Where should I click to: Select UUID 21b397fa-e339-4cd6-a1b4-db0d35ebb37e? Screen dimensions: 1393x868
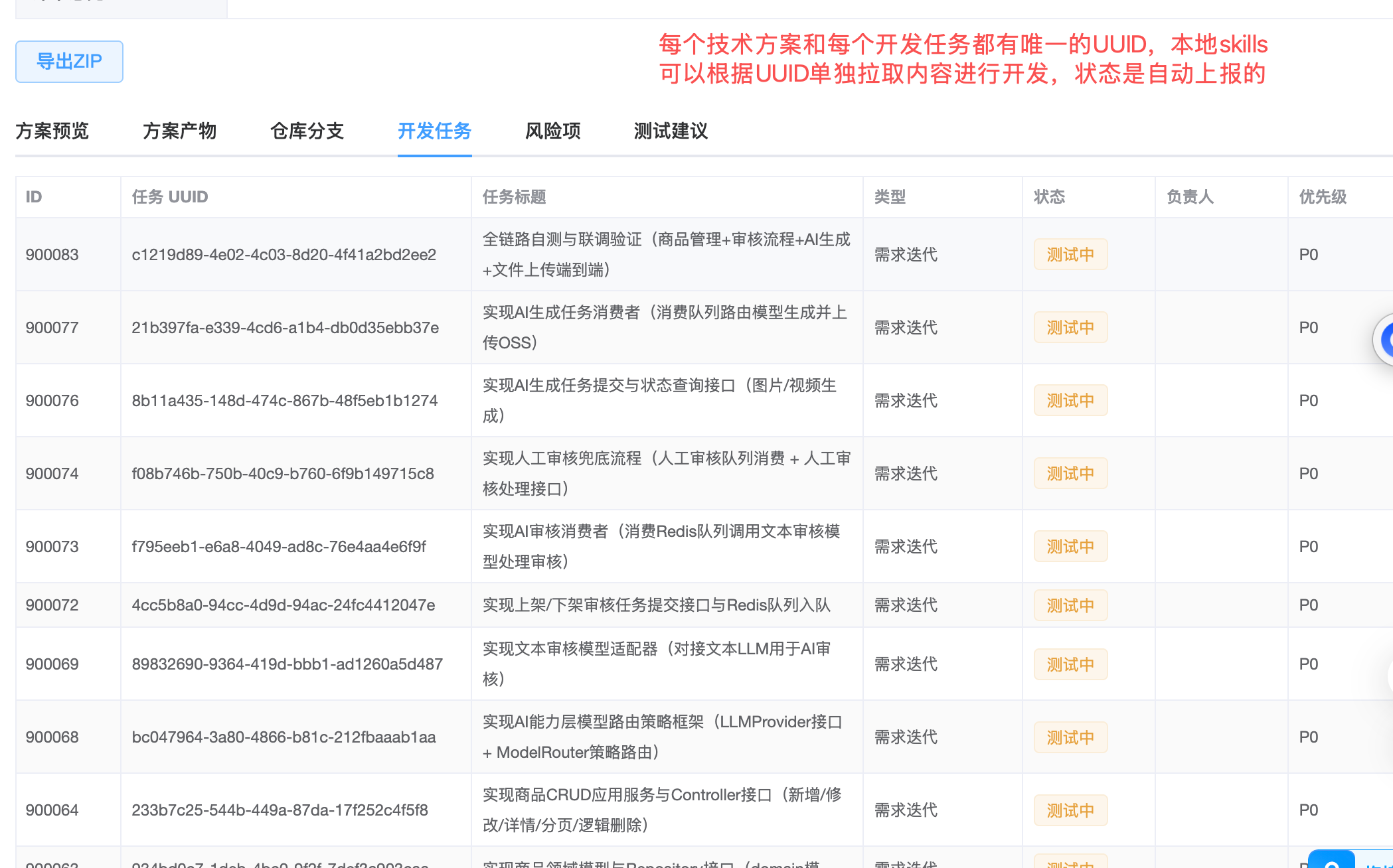286,328
